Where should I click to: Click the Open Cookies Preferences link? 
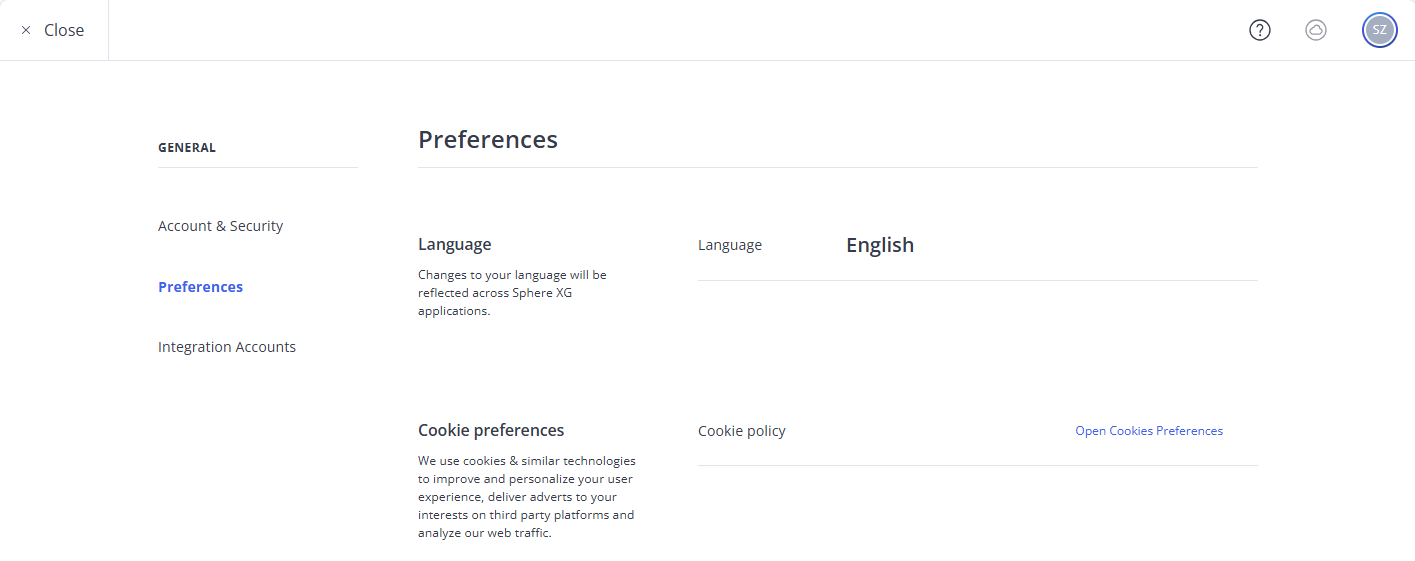point(1149,431)
